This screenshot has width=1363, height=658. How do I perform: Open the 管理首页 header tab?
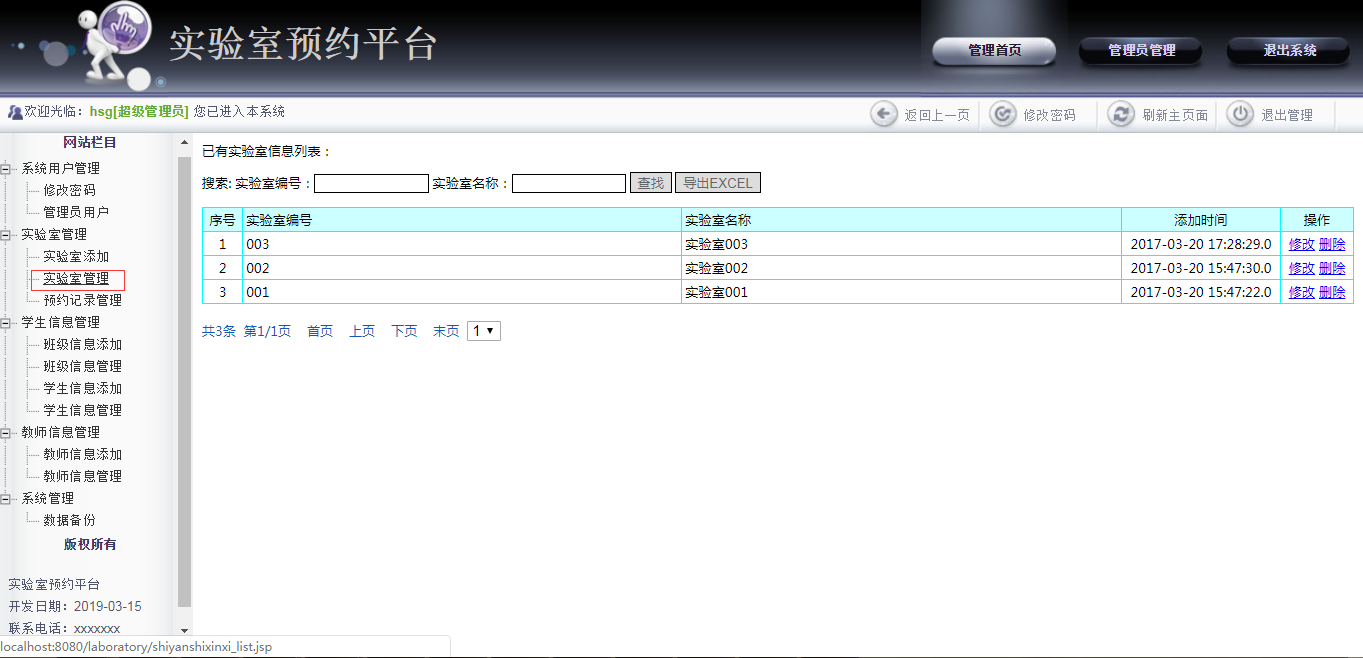994,50
